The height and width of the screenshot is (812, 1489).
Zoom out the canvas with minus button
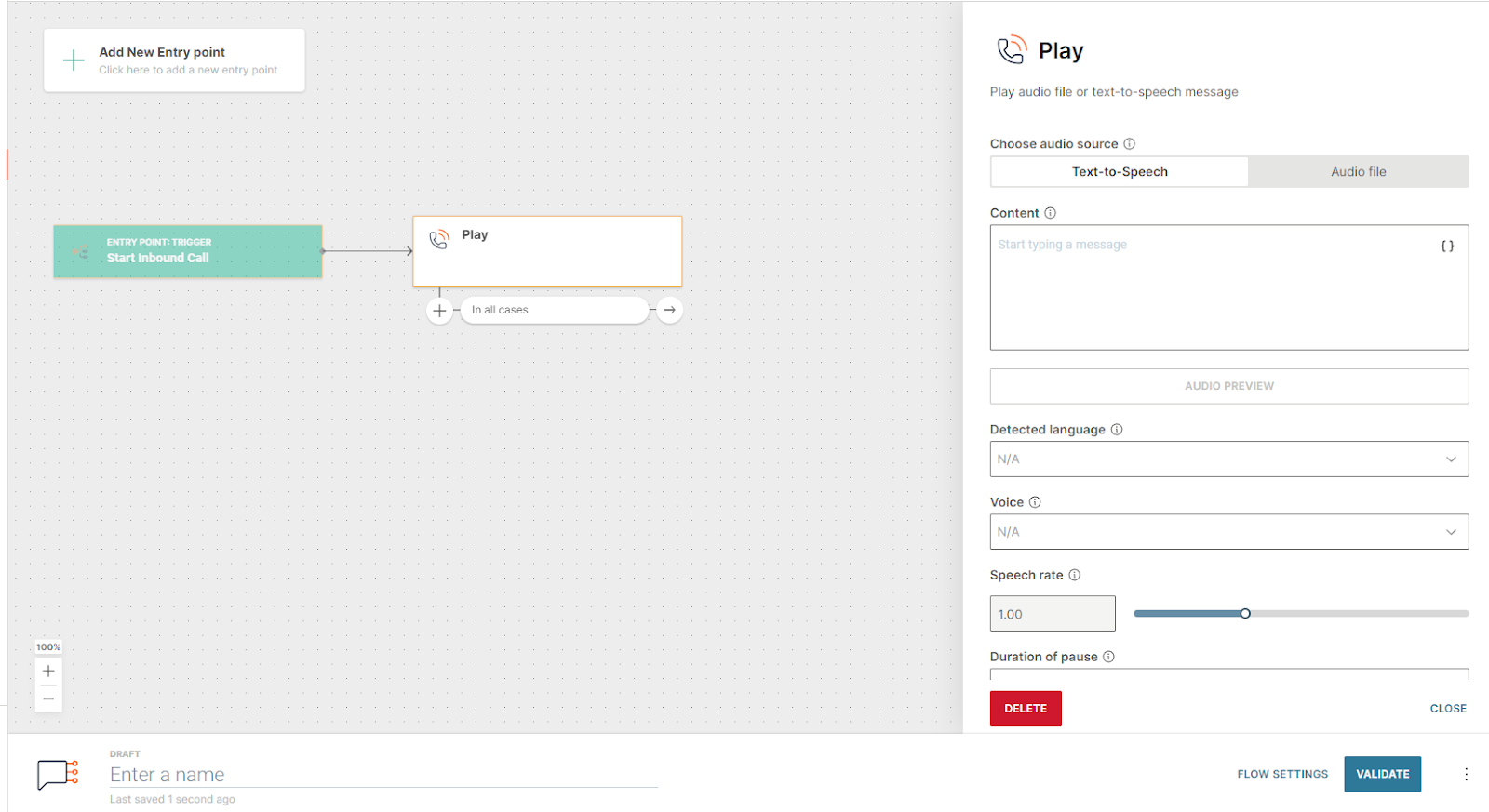click(48, 699)
